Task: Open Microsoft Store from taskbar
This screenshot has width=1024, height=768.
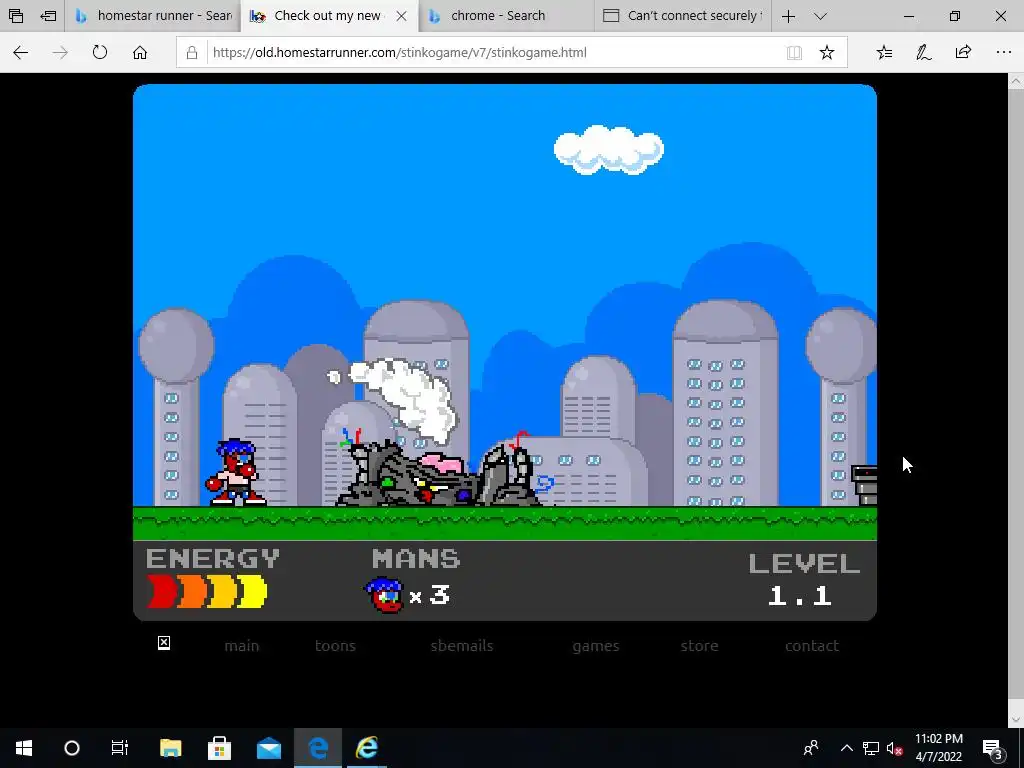Action: pos(219,748)
